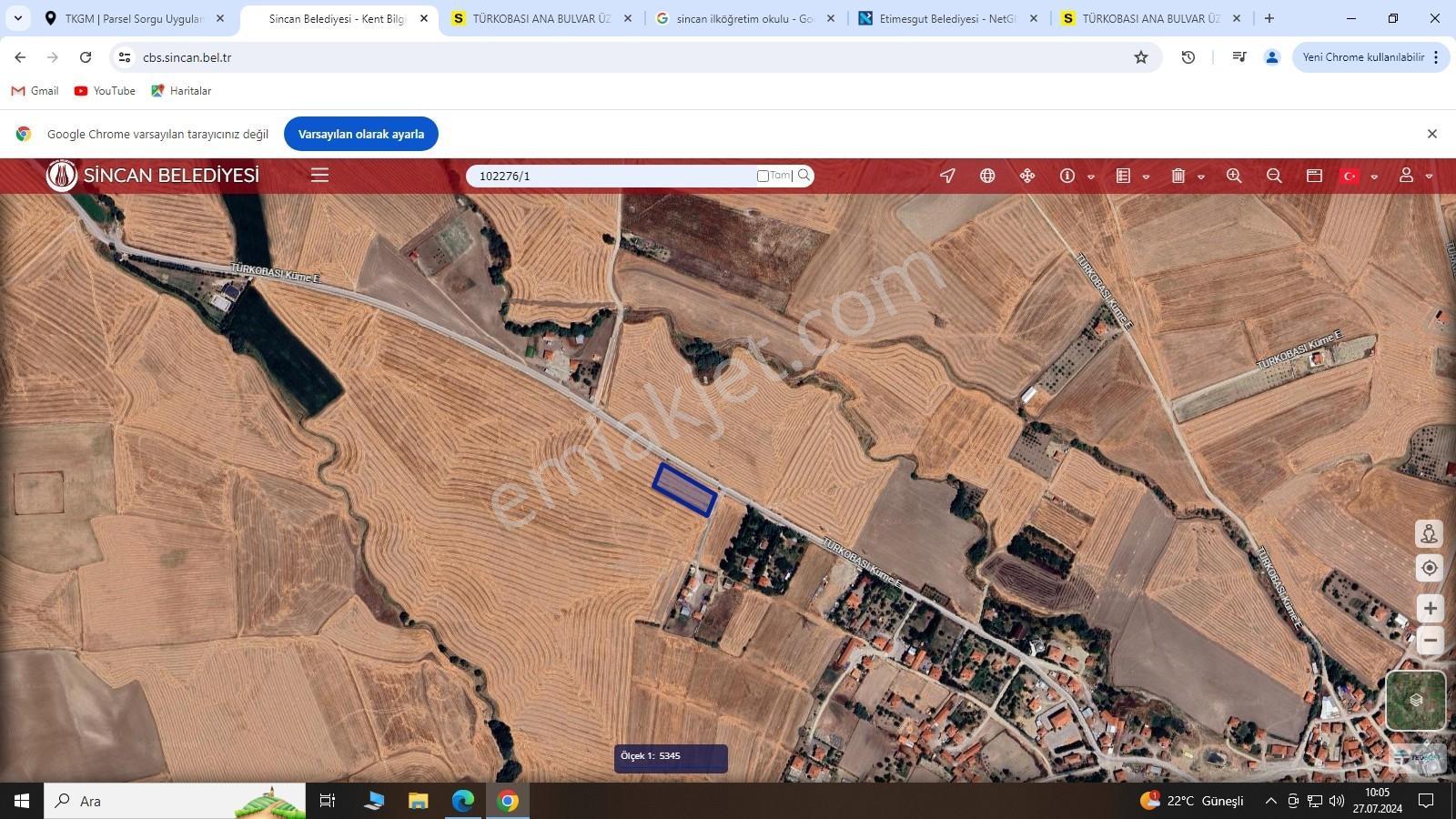Switch to TKGM Parsel Sorgu tab
The image size is (1456, 819).
tap(134, 18)
